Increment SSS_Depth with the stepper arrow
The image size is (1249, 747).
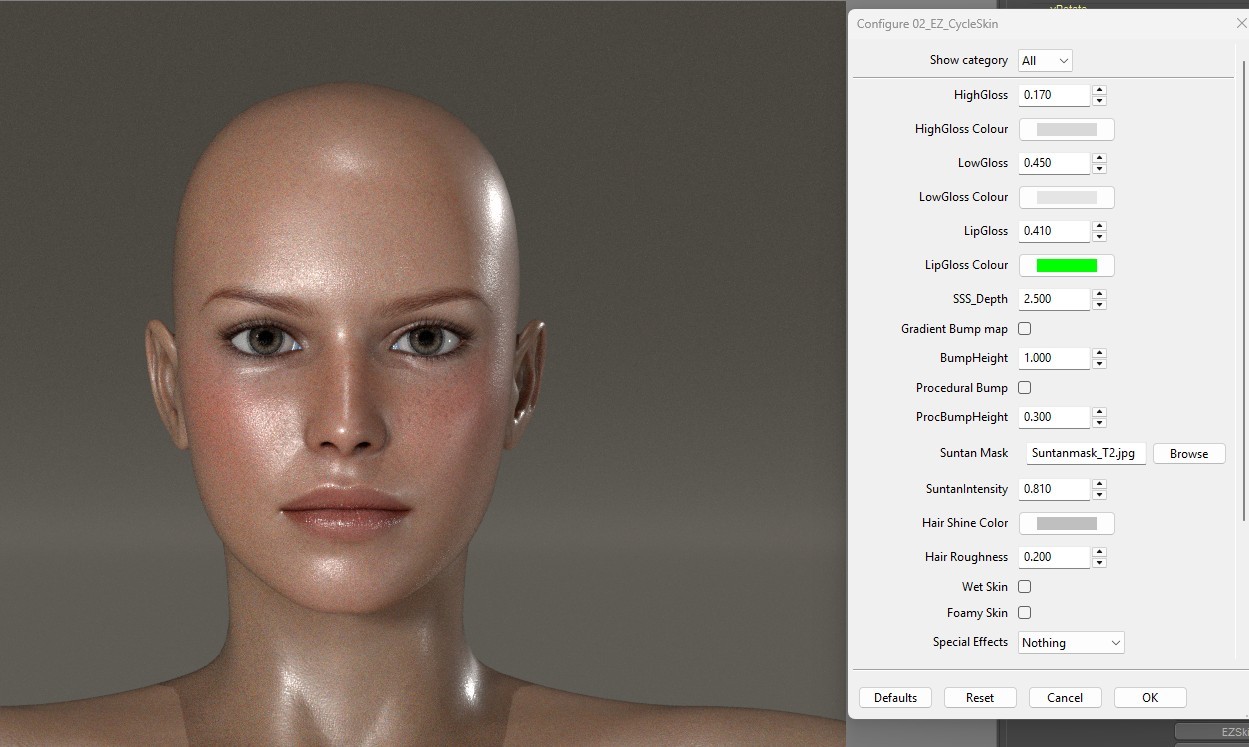coord(1099,294)
